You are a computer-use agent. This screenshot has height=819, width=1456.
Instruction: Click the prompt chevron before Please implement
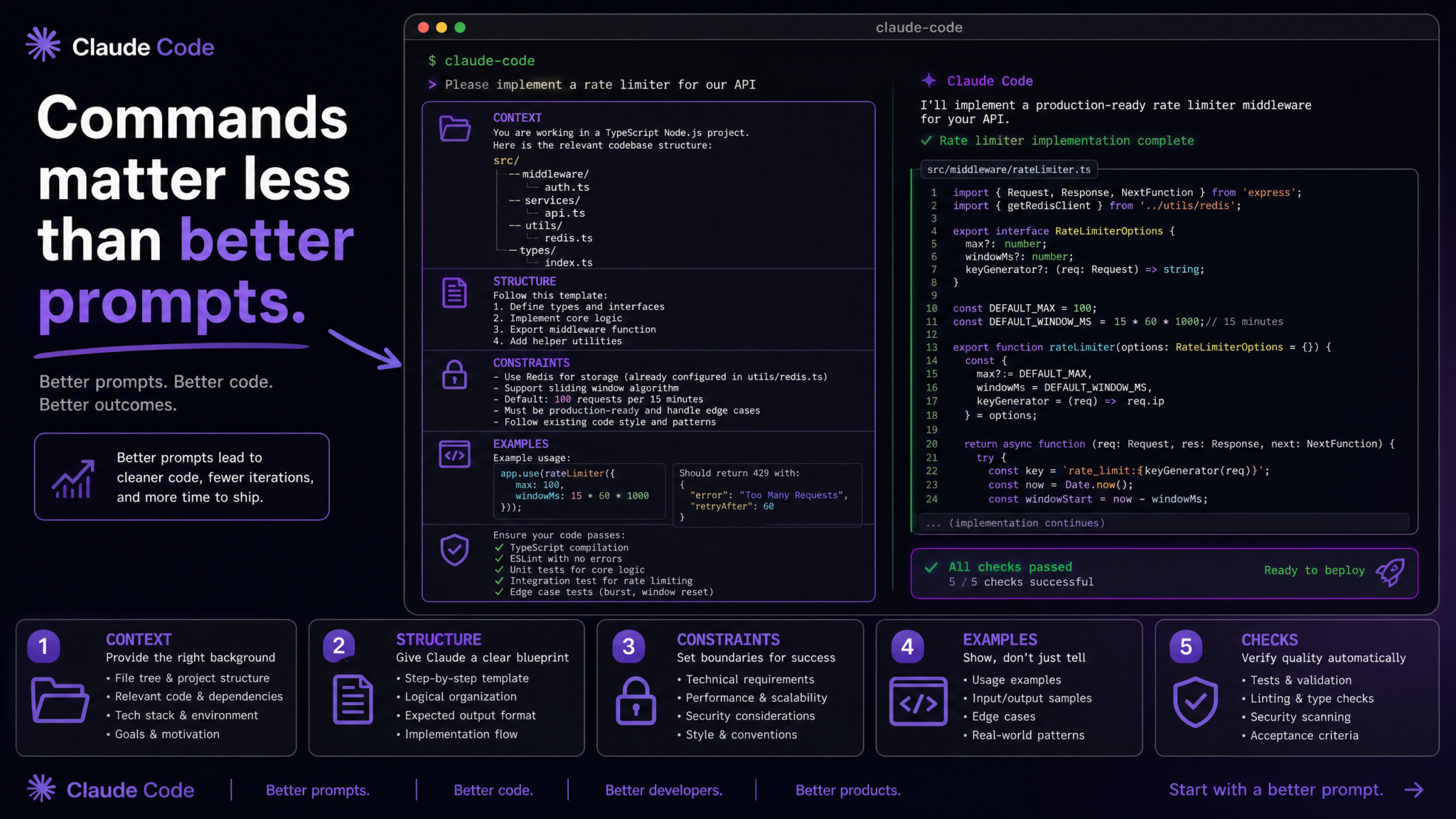432,85
